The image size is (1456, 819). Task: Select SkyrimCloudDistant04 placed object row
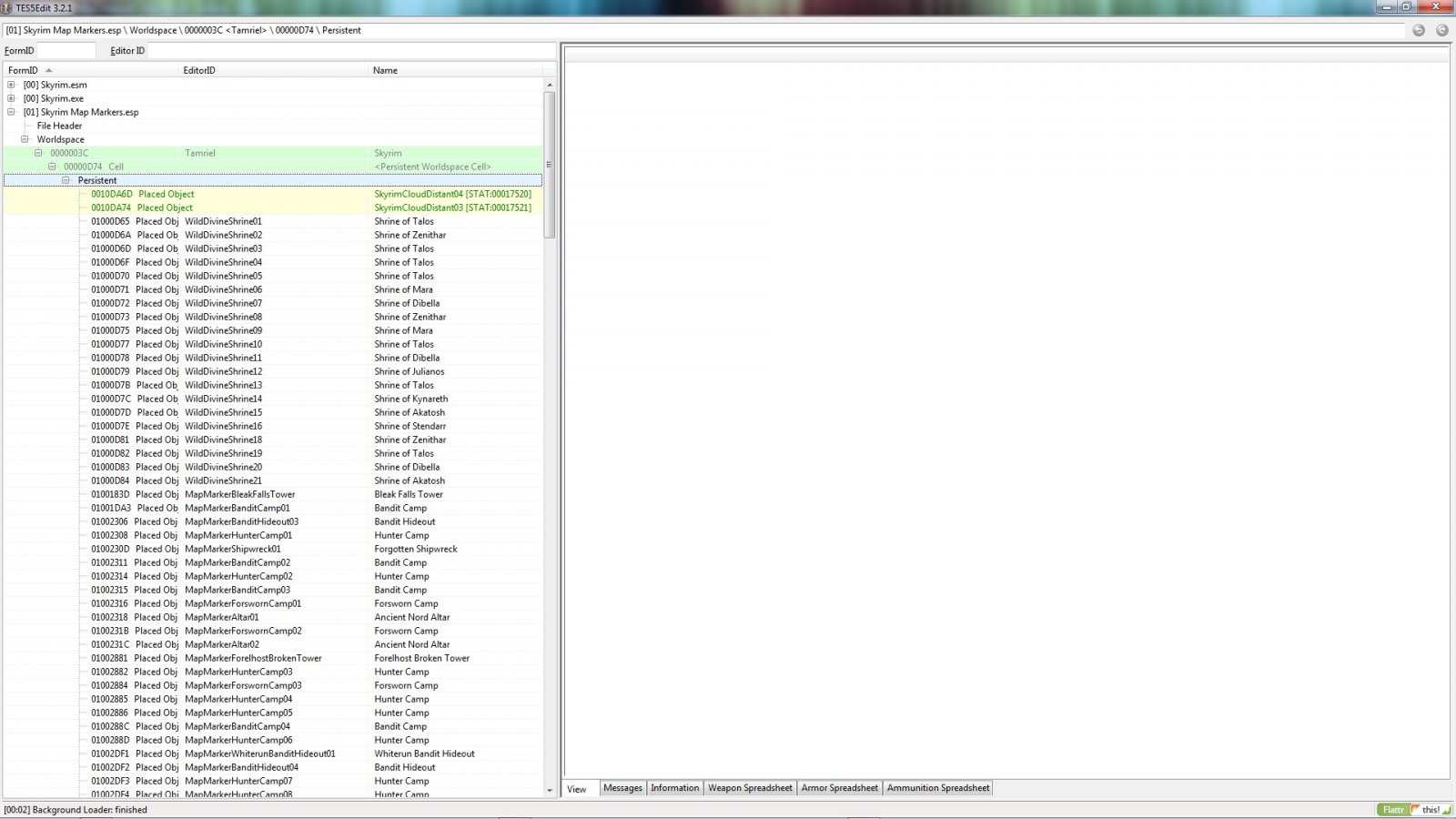click(x=273, y=194)
